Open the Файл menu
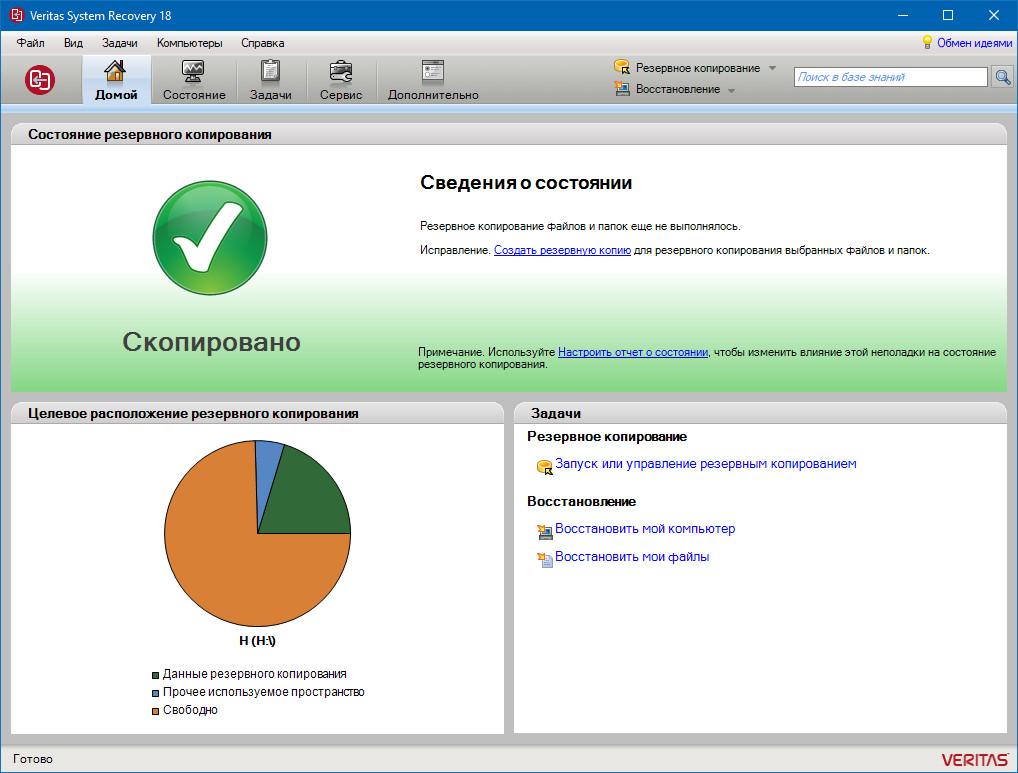The image size is (1018, 773). pyautogui.click(x=30, y=43)
